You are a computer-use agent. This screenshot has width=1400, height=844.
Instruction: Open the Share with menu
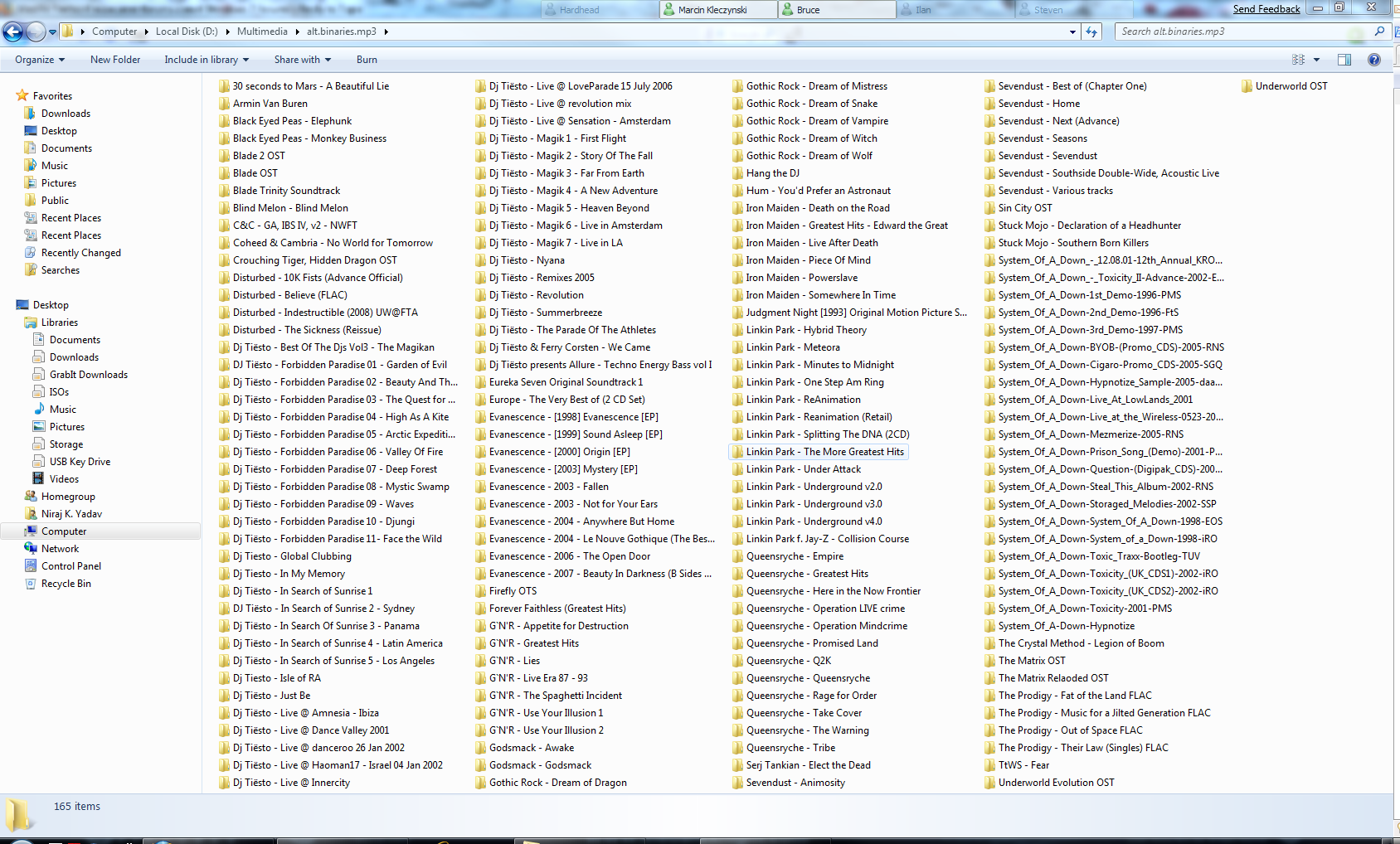pos(303,60)
